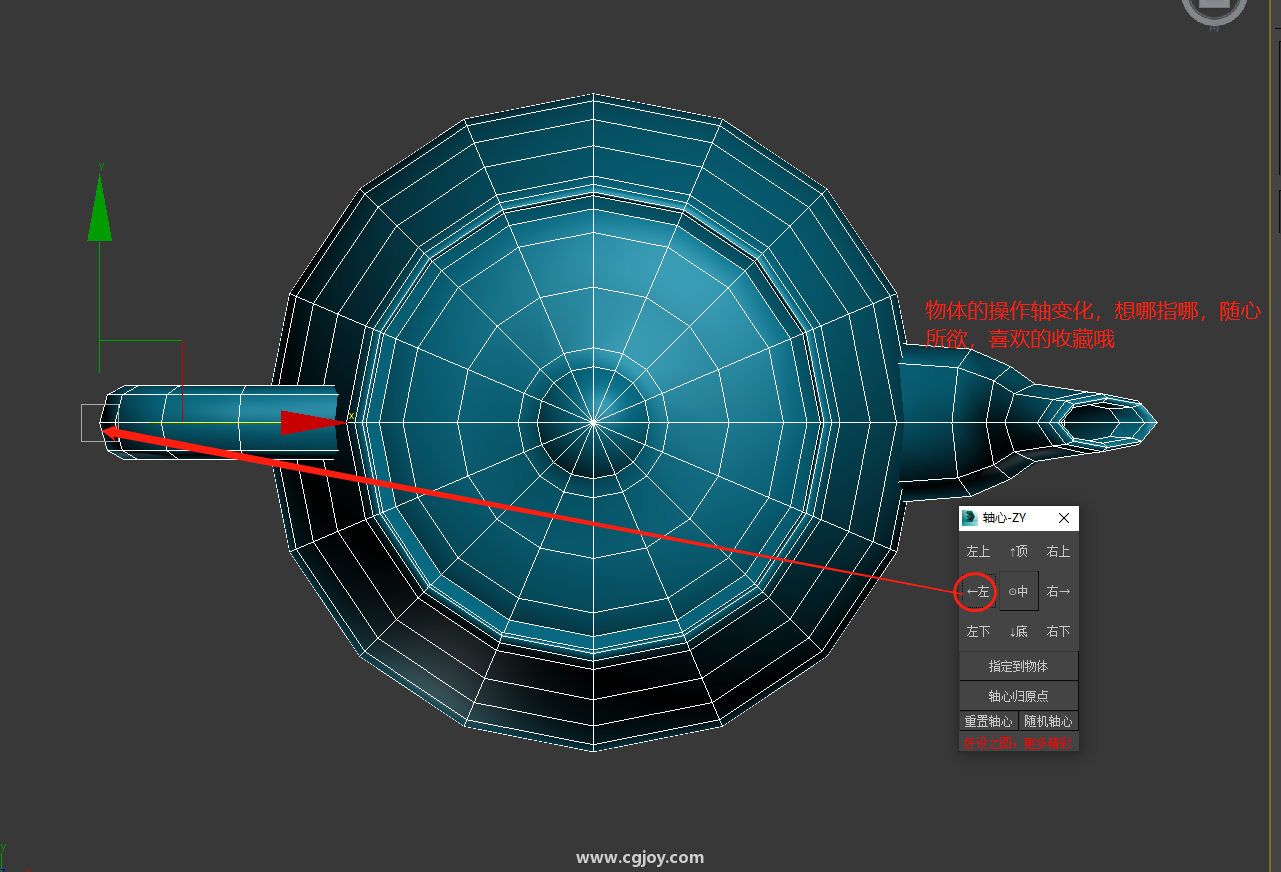Screen dimensions: 1281x872
Task: Set pivot to ⊙中 (center)
Action: tap(1018, 591)
